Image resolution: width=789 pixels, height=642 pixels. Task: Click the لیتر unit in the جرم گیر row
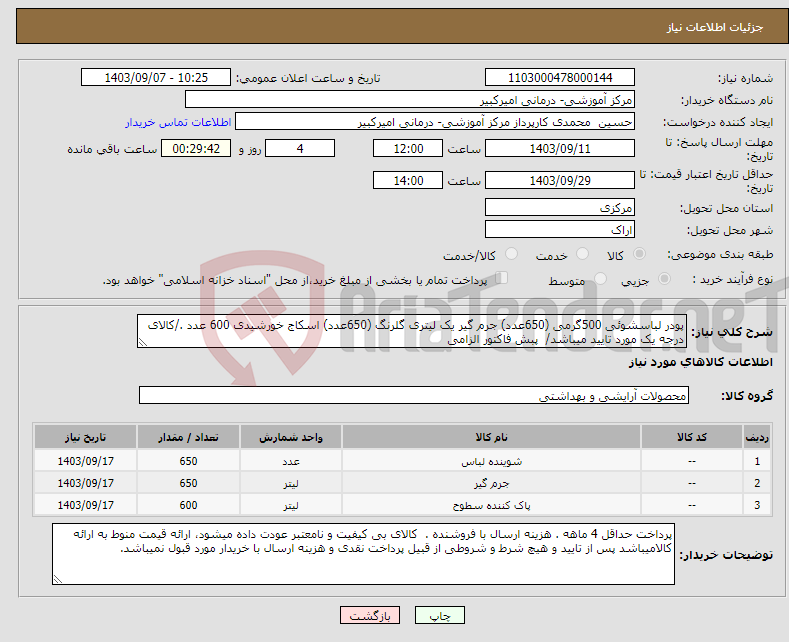pos(291,483)
